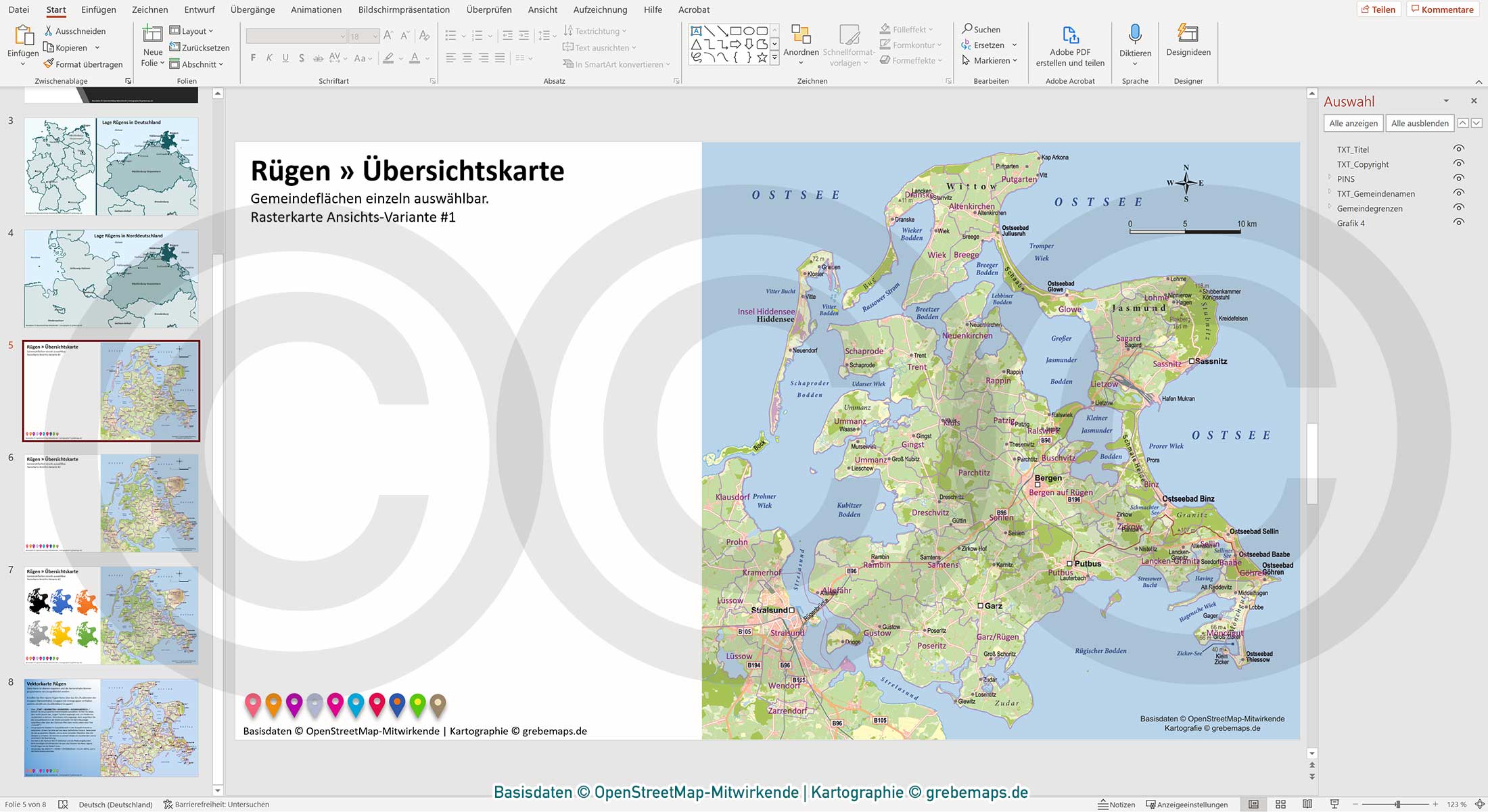This screenshot has width=1488, height=812.
Task: Hide the TXT_Titel layer
Action: (x=1458, y=149)
